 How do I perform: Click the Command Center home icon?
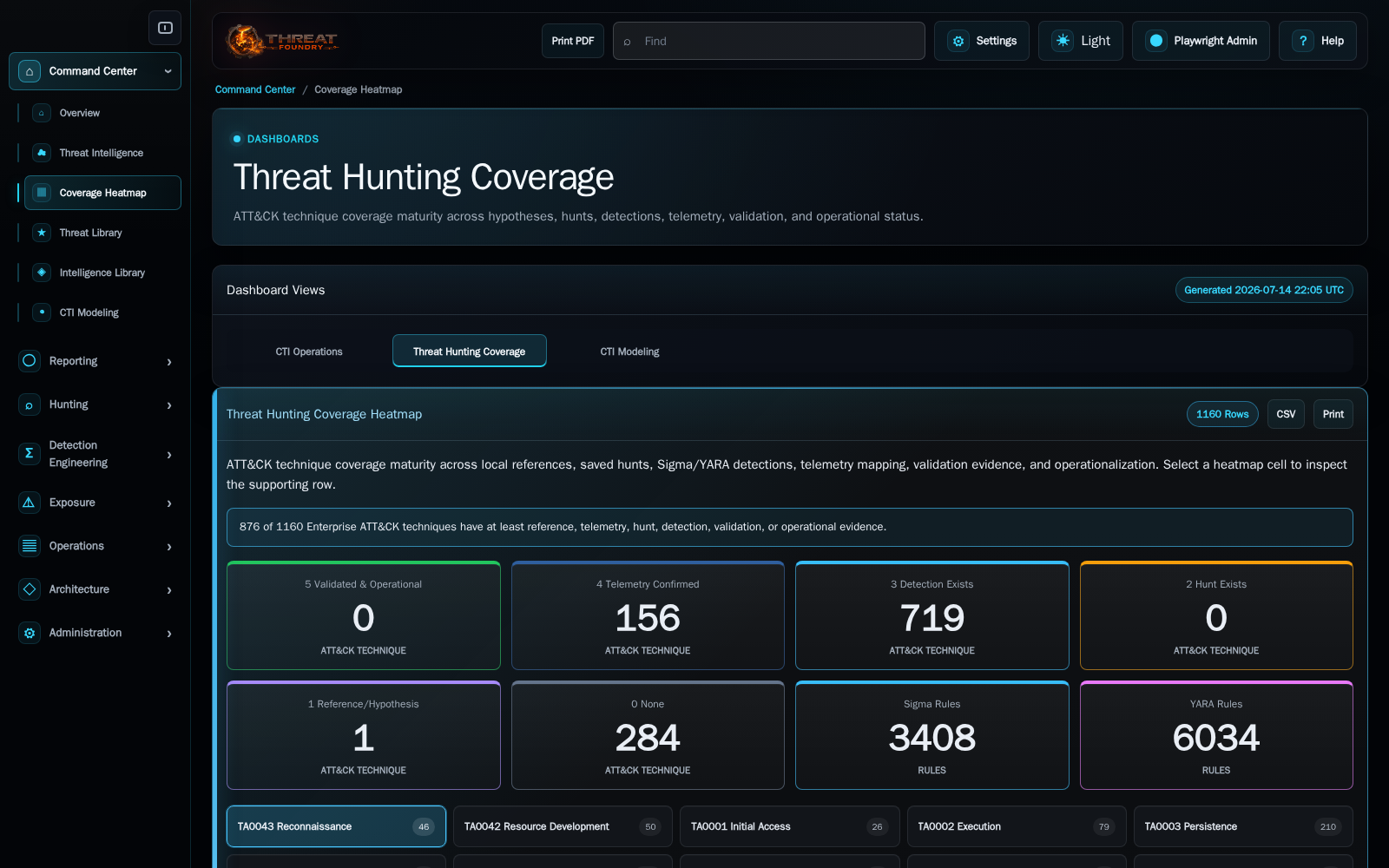[x=30, y=71]
